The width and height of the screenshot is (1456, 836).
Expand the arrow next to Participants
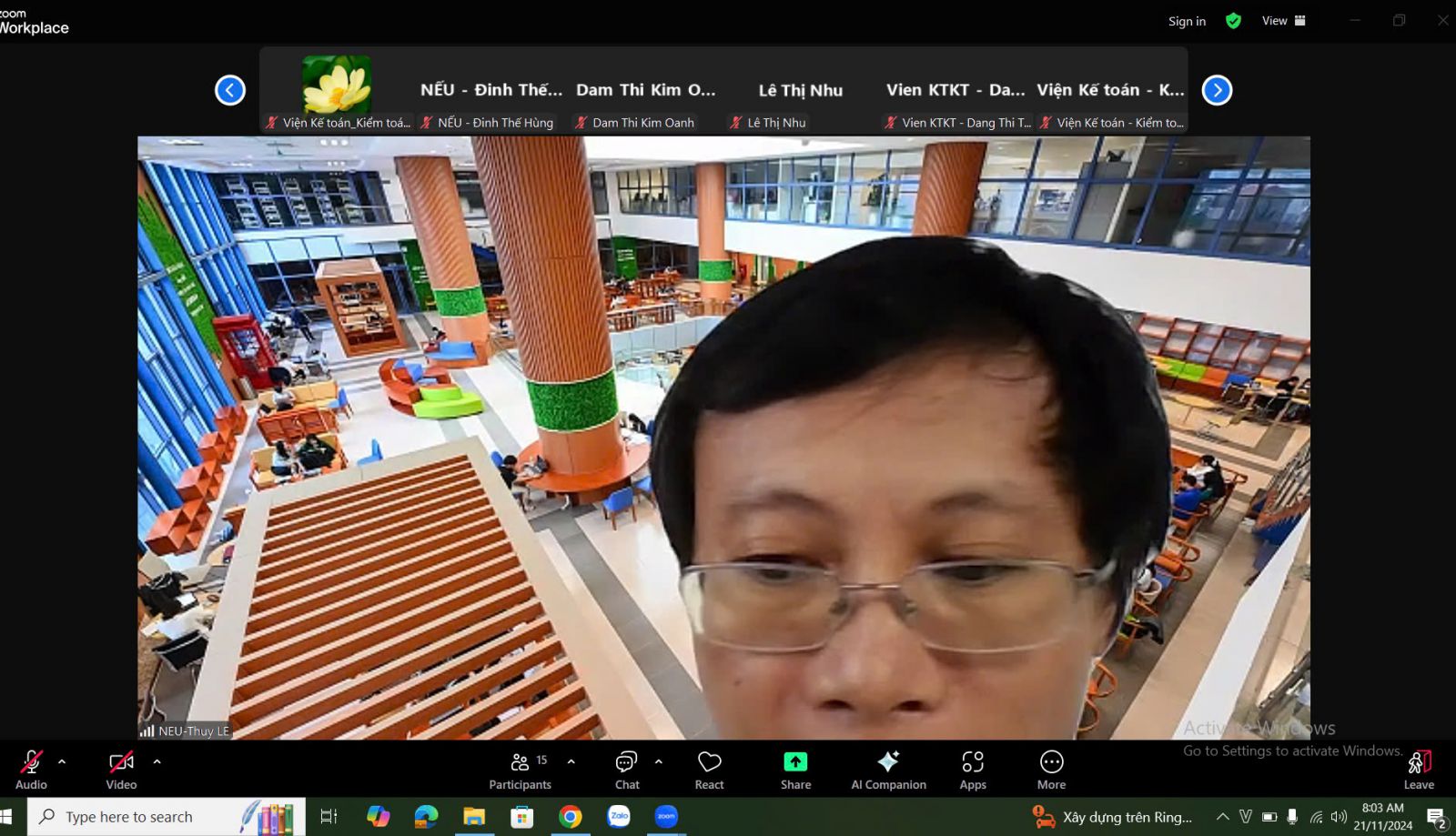tap(571, 761)
